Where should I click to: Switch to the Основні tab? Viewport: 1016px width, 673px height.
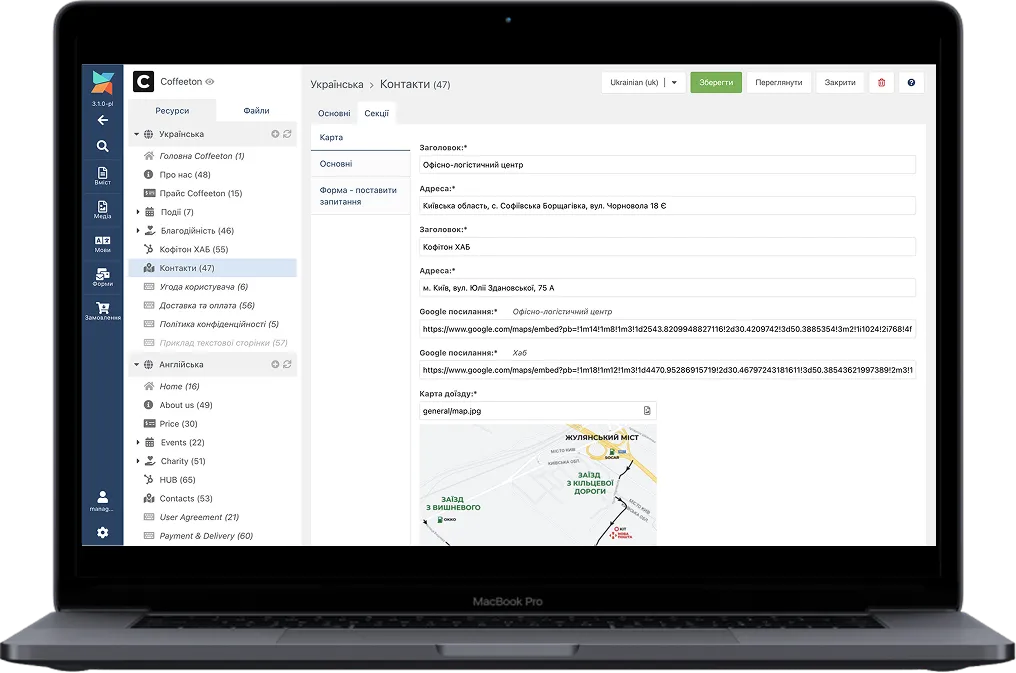coord(334,114)
